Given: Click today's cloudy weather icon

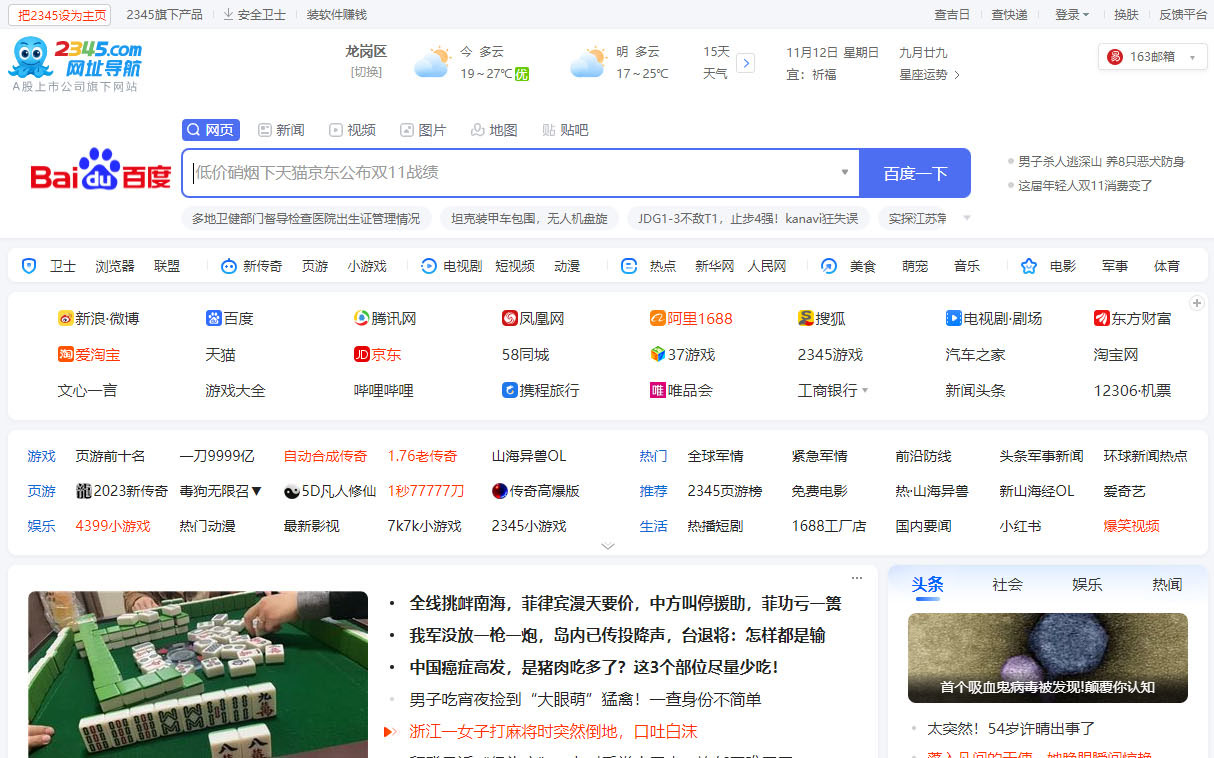Looking at the screenshot, I should tap(431, 62).
